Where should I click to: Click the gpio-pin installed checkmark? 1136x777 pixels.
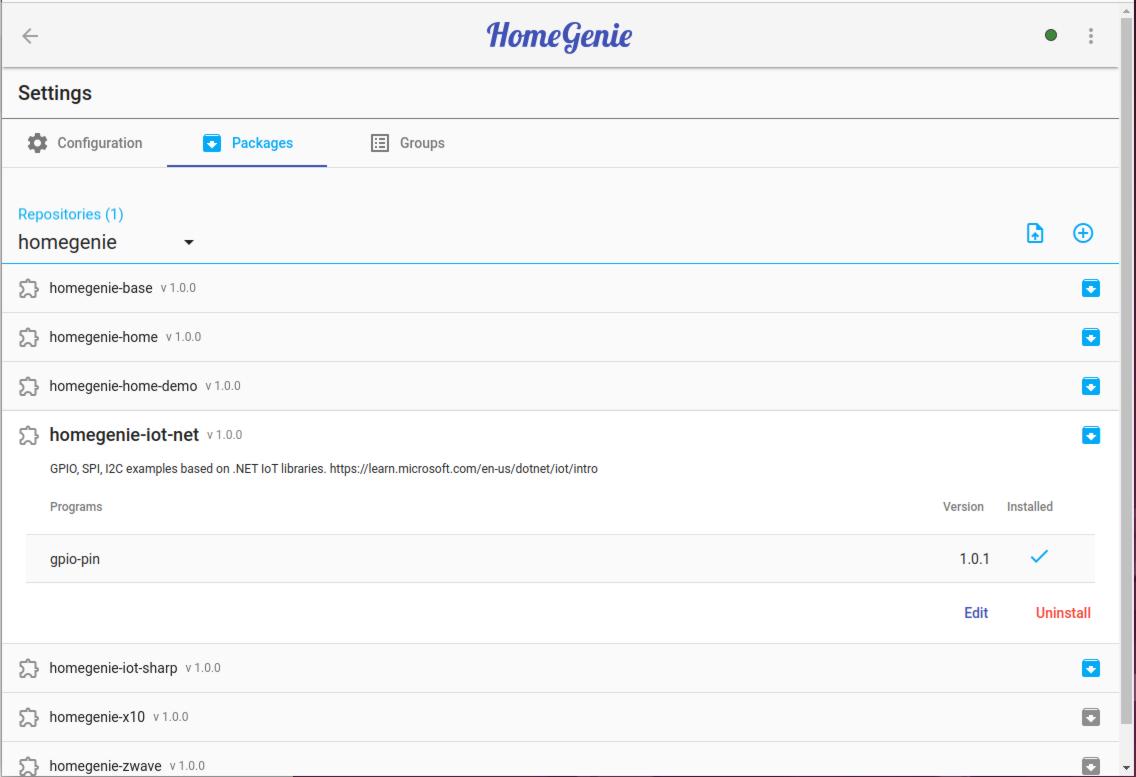point(1039,557)
